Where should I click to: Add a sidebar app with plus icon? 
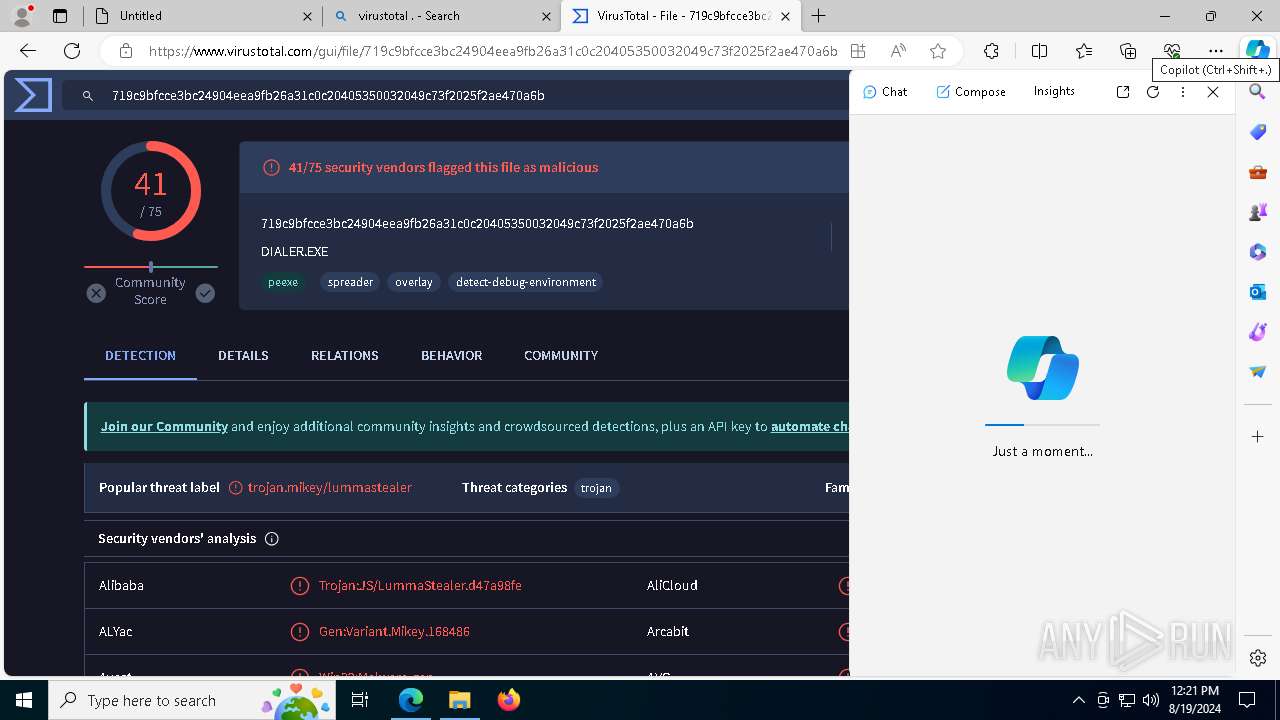pyautogui.click(x=1258, y=437)
